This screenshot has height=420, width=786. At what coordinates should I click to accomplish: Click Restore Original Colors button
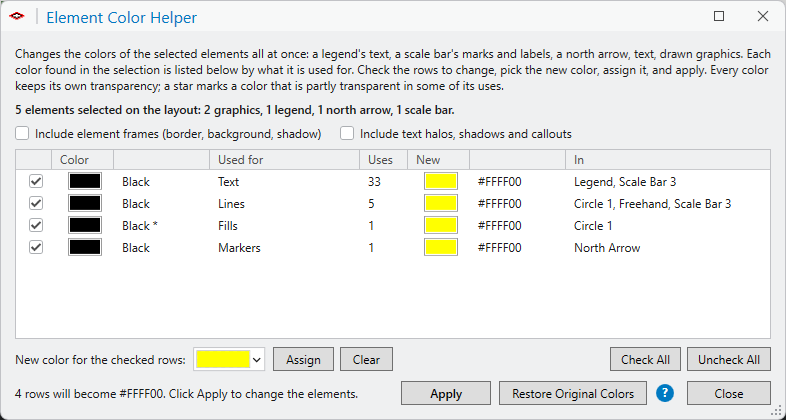(x=573, y=393)
